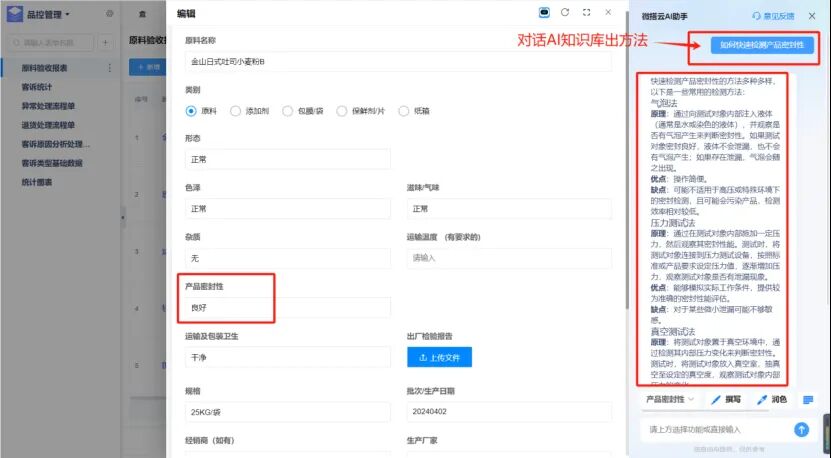Click the 微搭云AI助手 panel title

tap(665, 16)
